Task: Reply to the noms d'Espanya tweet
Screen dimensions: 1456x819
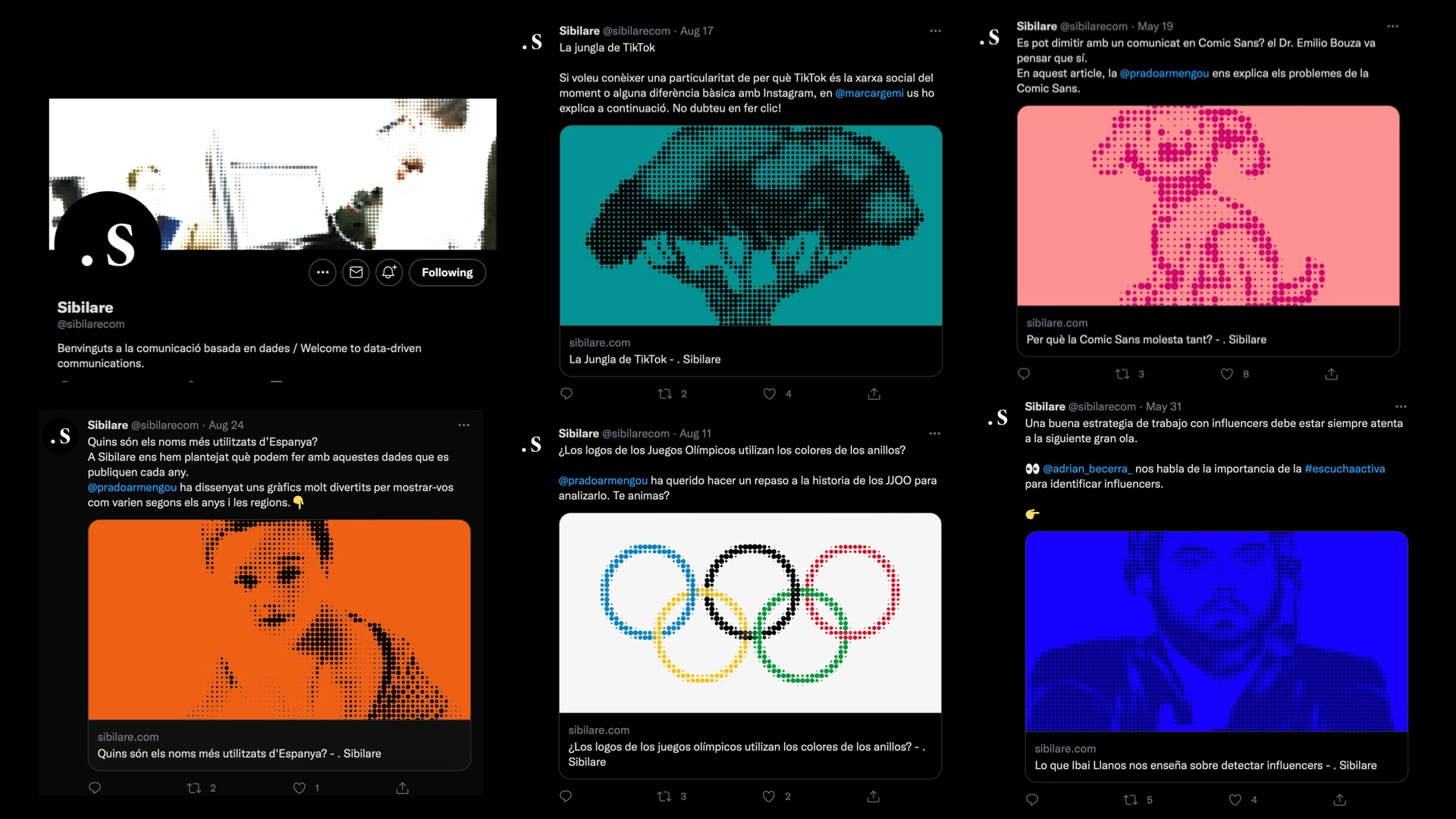Action: (x=95, y=788)
